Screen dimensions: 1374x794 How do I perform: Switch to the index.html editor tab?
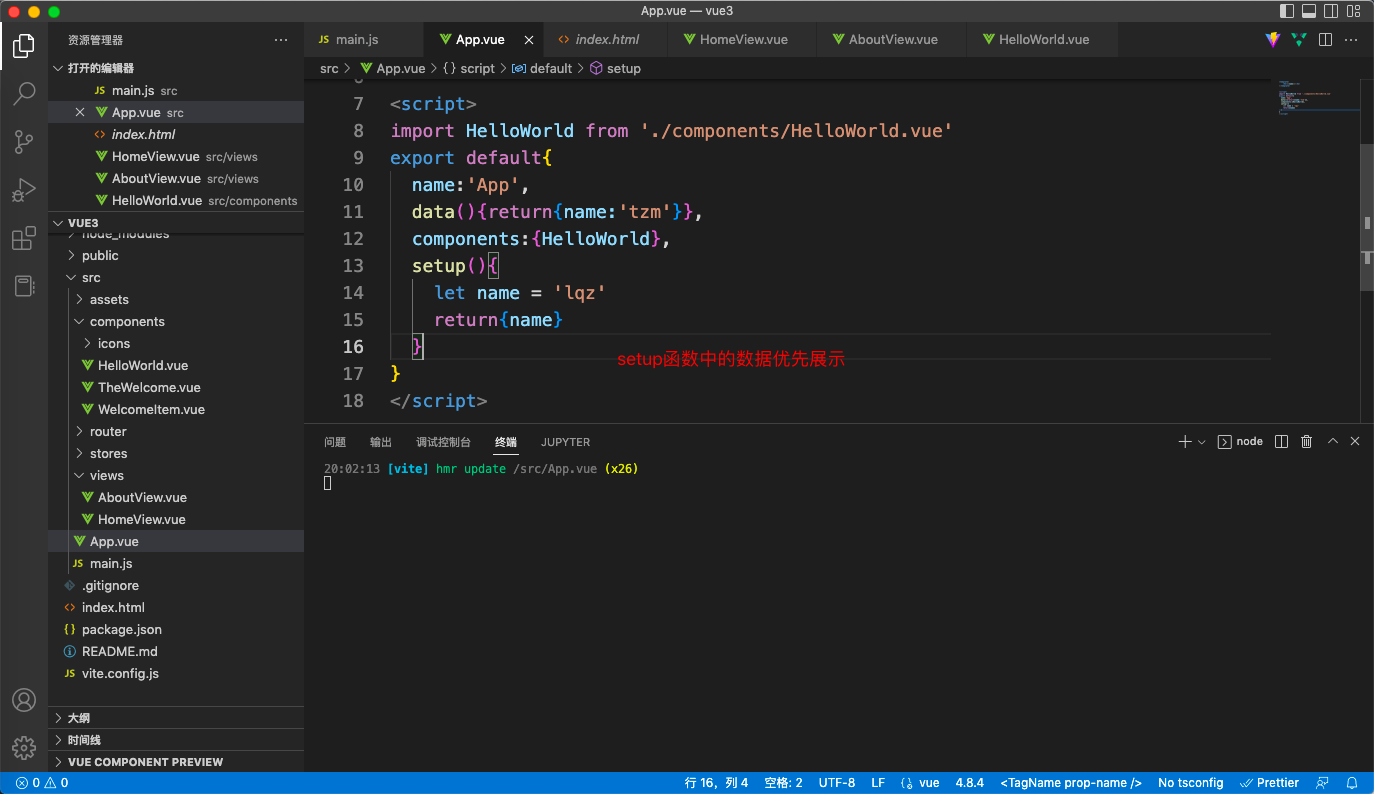(606, 40)
